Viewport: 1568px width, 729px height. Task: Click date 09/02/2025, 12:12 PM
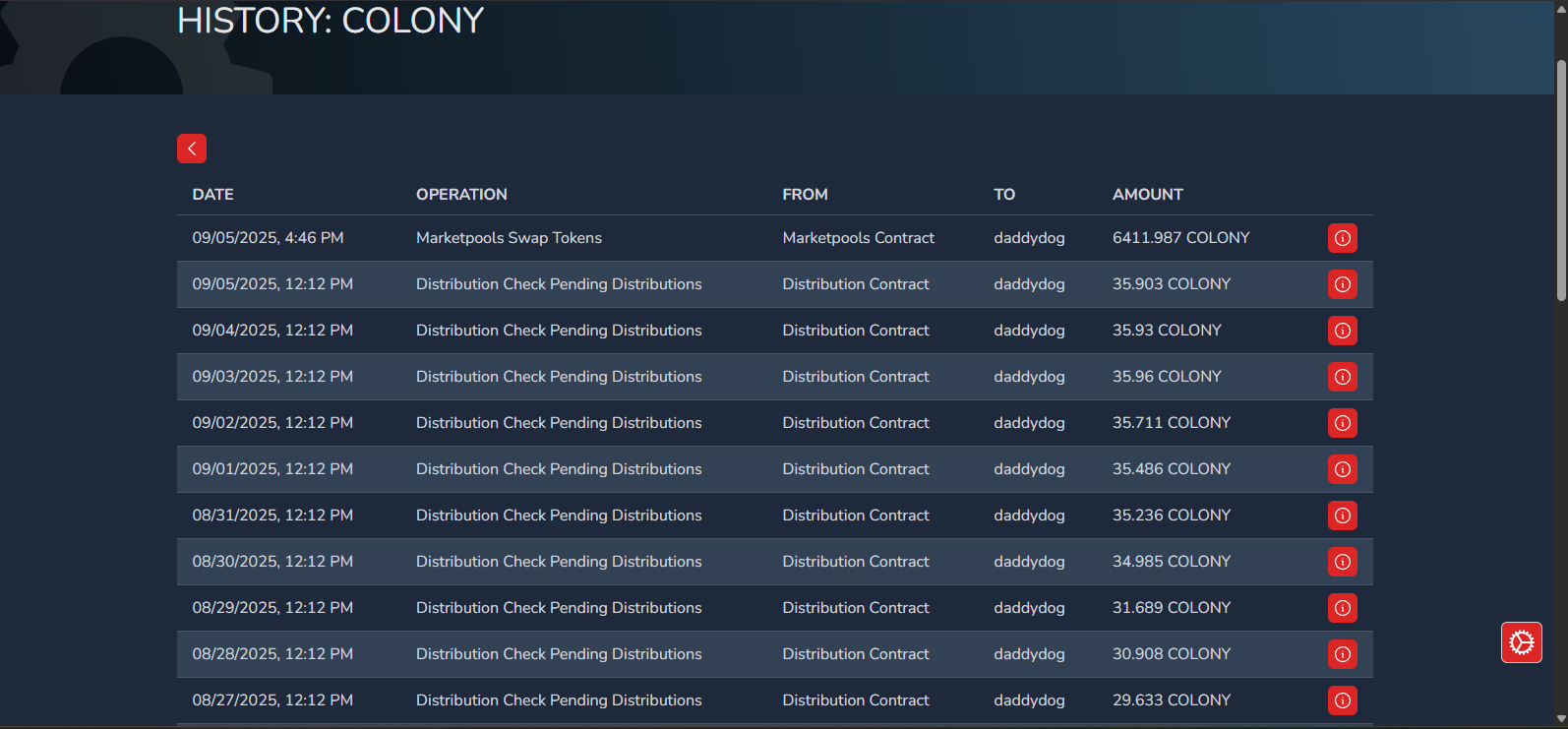point(272,423)
